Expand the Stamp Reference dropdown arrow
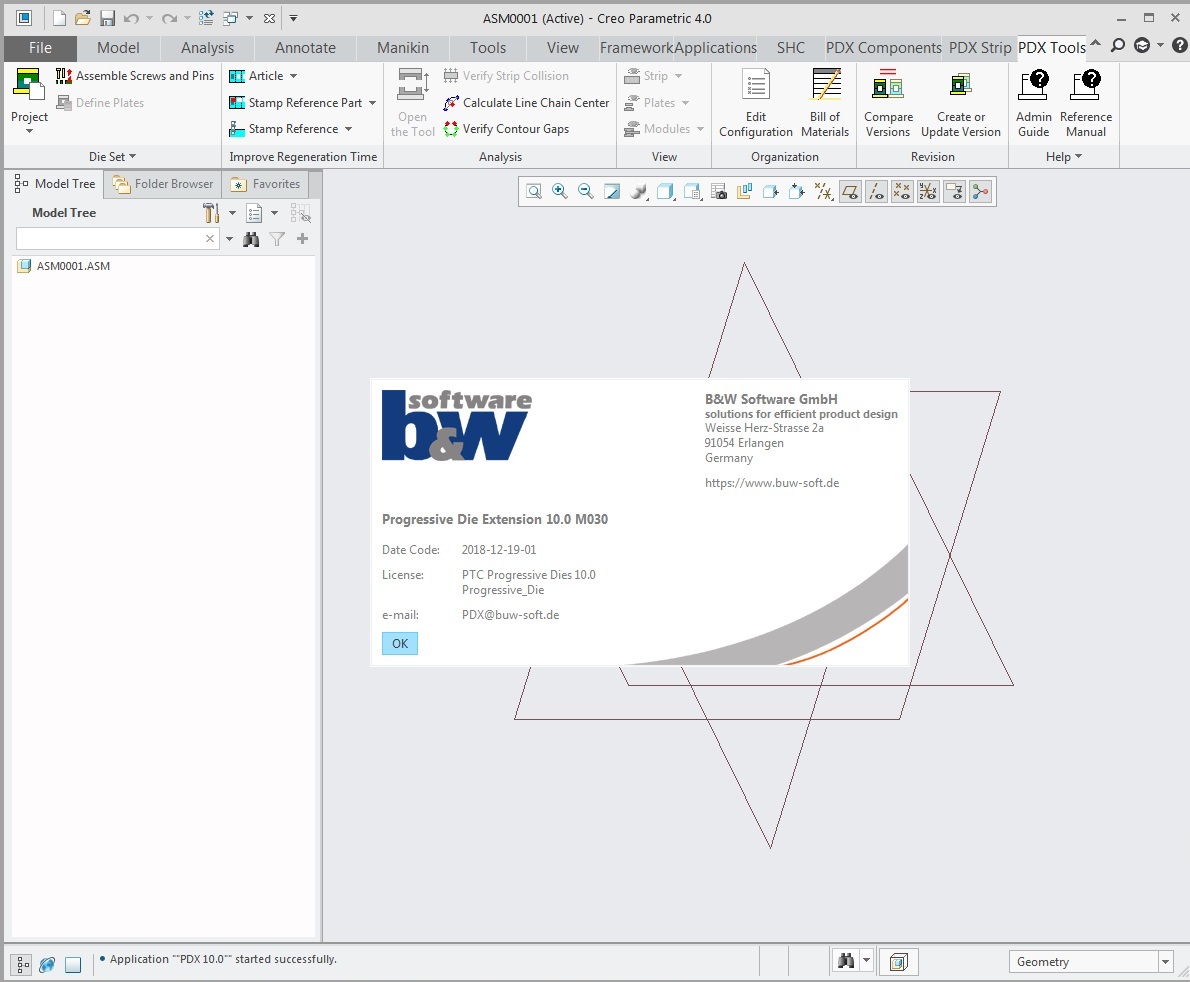The width and height of the screenshot is (1190, 982). pos(348,129)
